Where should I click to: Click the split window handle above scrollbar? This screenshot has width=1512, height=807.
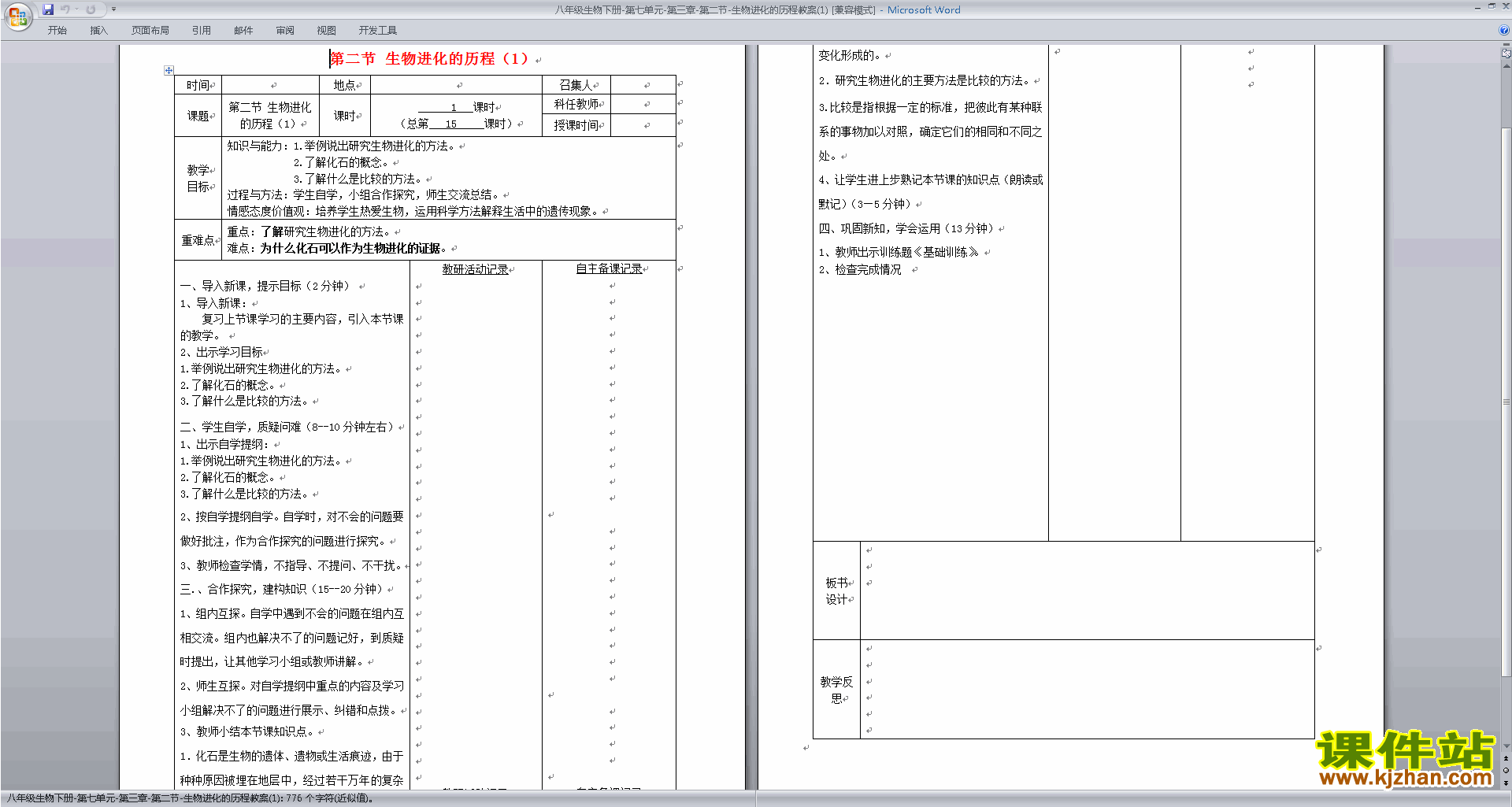click(x=1506, y=45)
